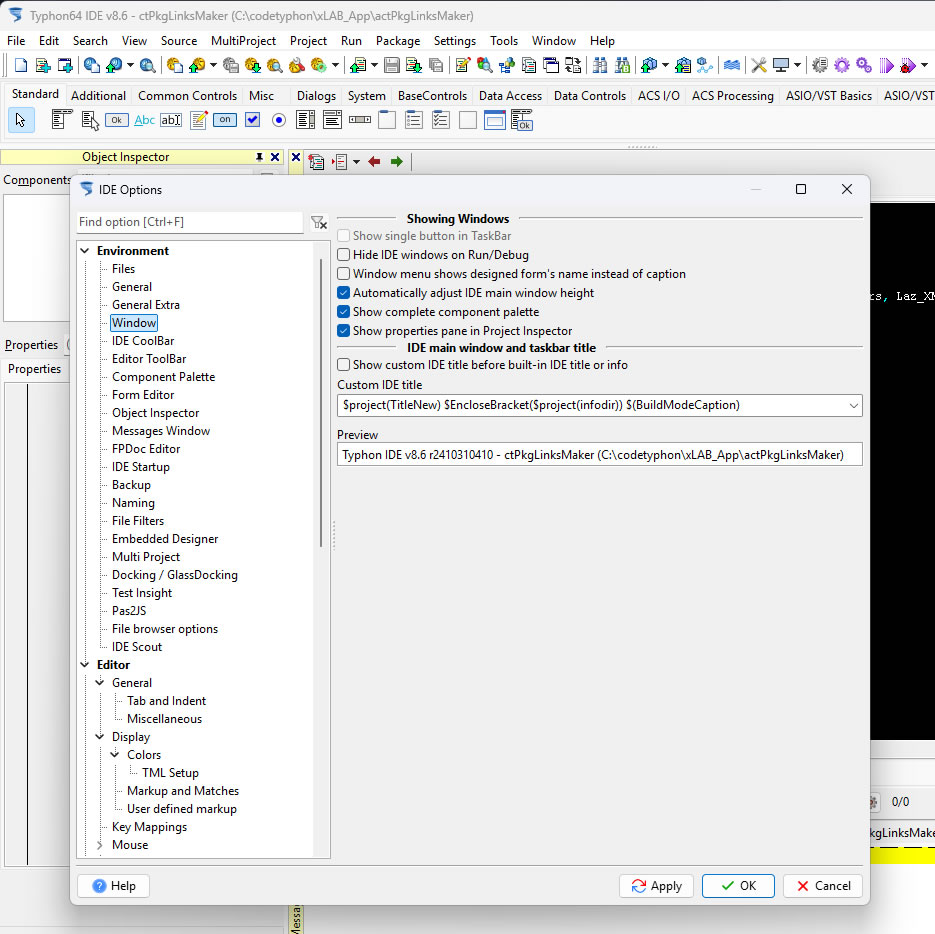Confirm with the OK button
Viewport: 935px width, 934px height.
[x=738, y=886]
